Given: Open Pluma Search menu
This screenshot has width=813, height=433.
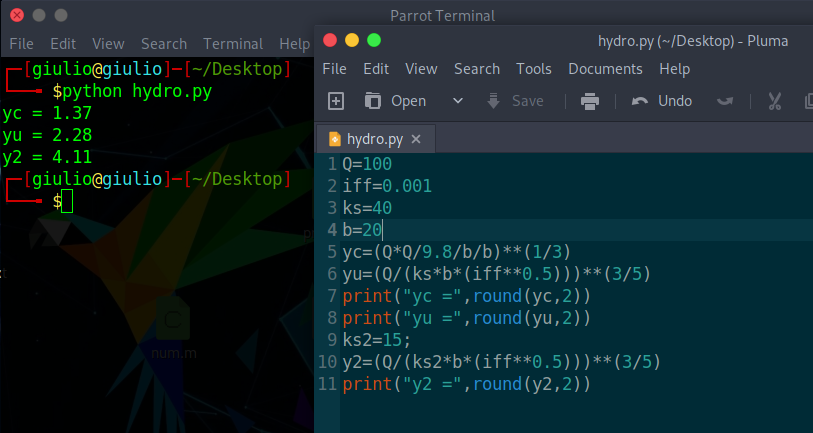Looking at the screenshot, I should (x=477, y=69).
